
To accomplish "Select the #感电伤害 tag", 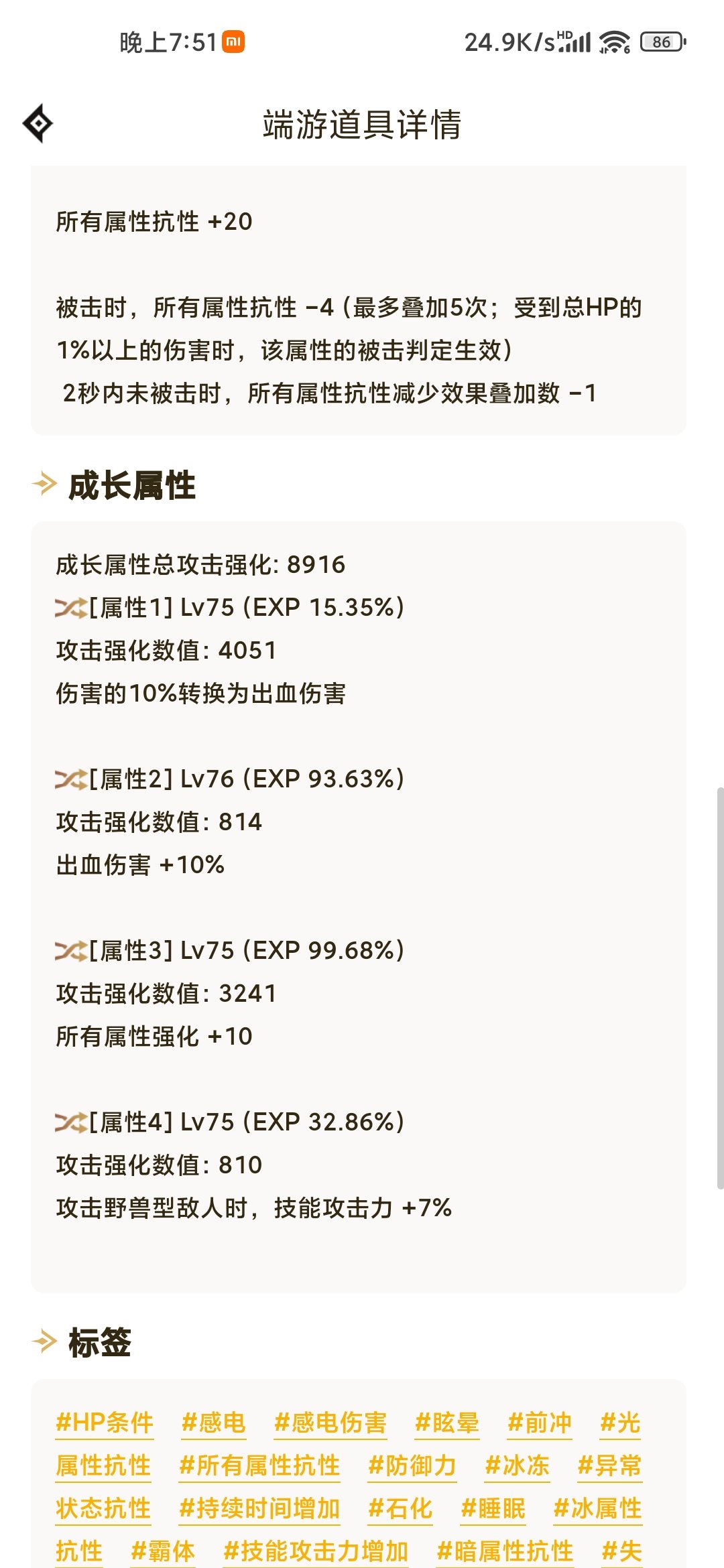I will pyautogui.click(x=330, y=1423).
